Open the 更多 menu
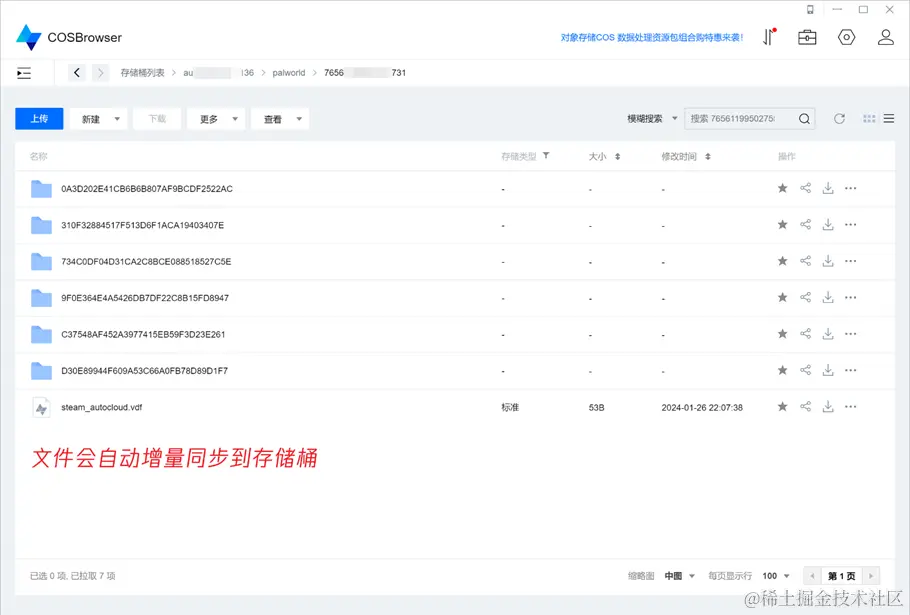This screenshot has height=615, width=910. (x=215, y=118)
